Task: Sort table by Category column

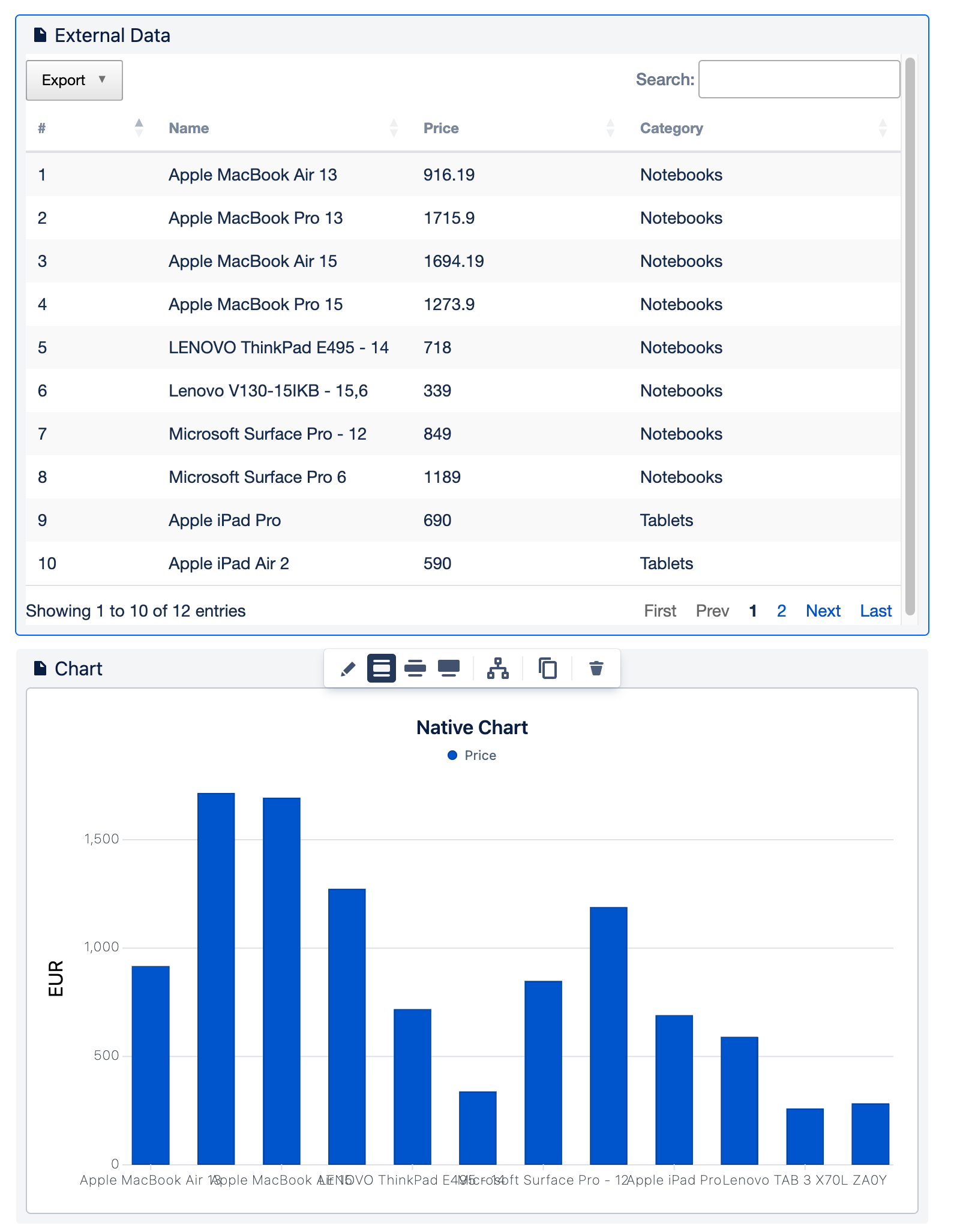Action: tap(671, 128)
